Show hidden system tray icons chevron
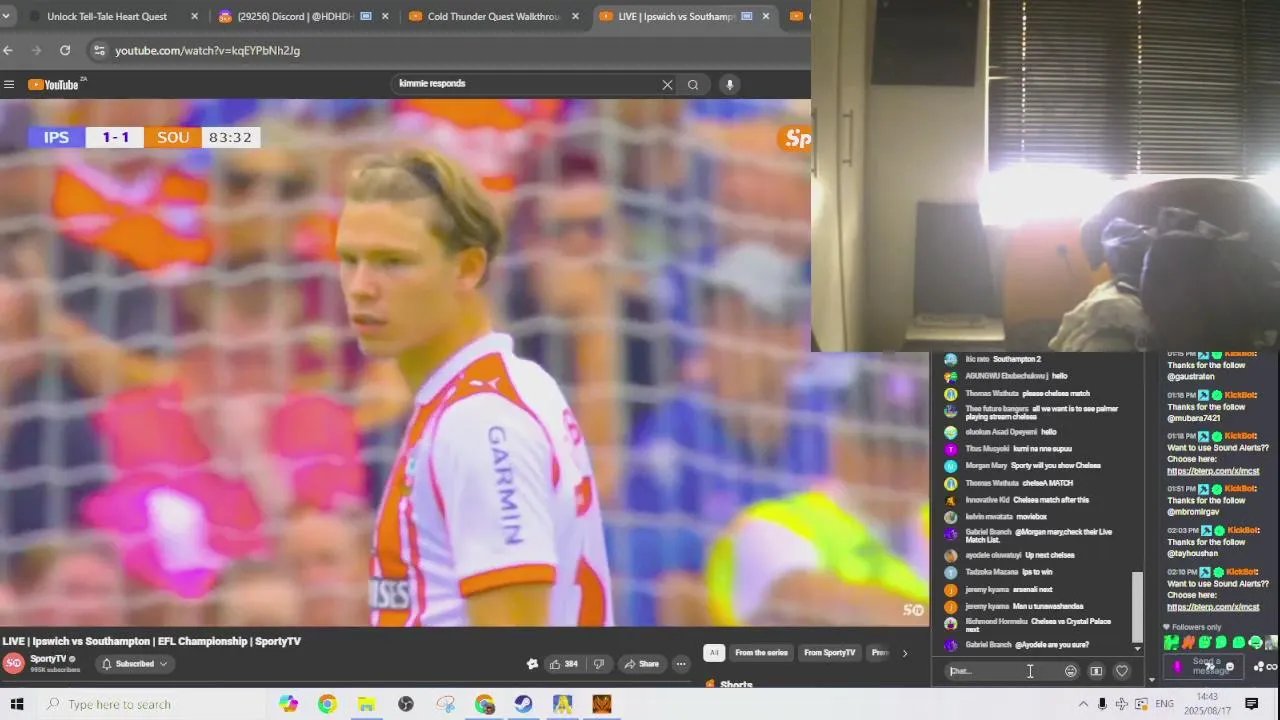This screenshot has width=1280, height=720. pyautogui.click(x=1083, y=704)
